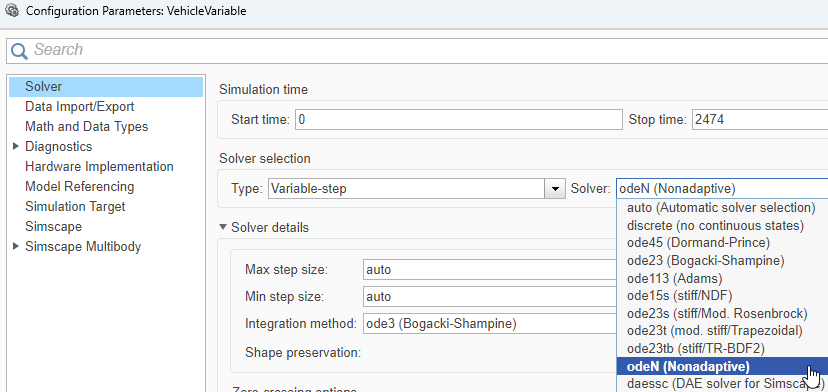Open the Simulation Target pane

pyautogui.click(x=75, y=207)
